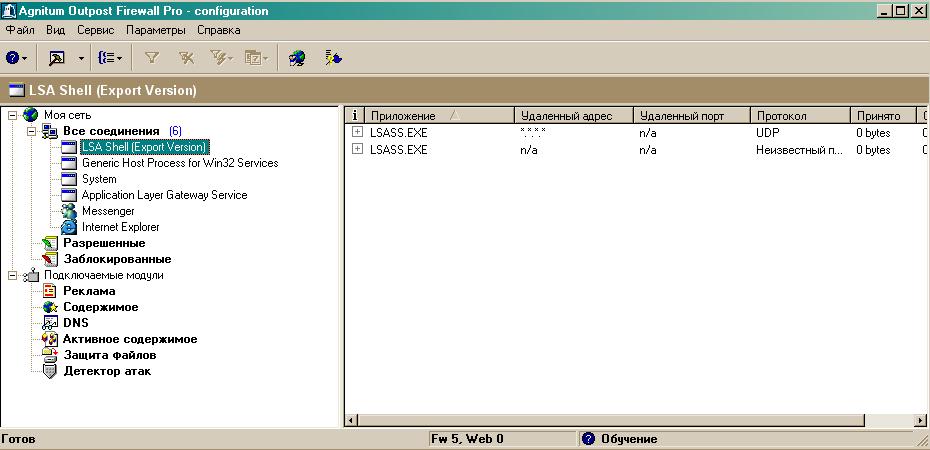930x450 pixels.
Task: Open the Файл menu
Action: [20, 30]
